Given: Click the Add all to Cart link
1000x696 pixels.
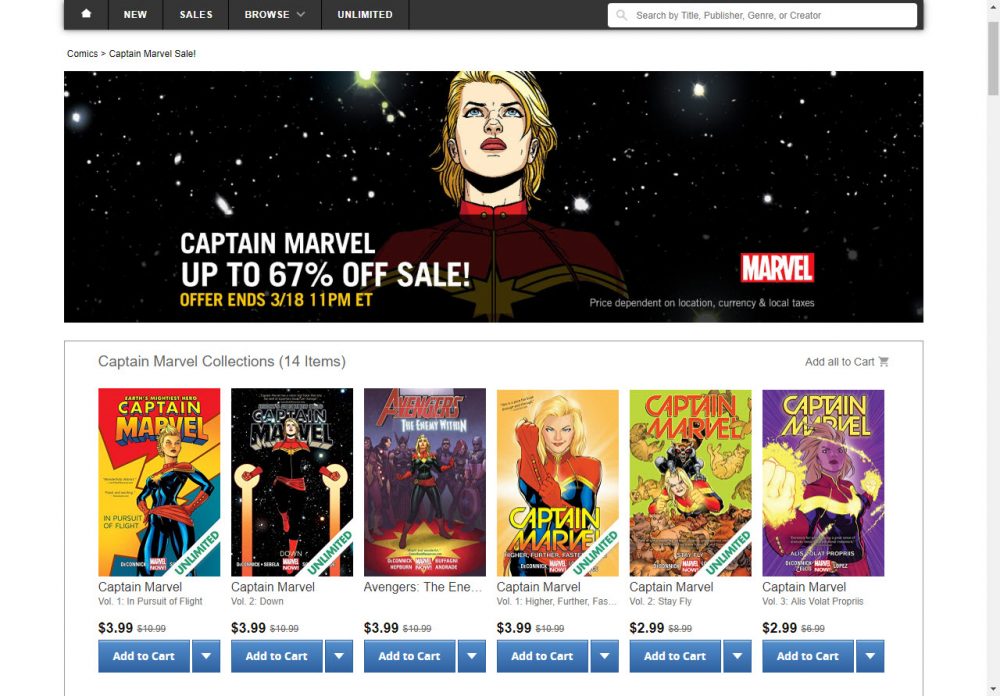Looking at the screenshot, I should [x=839, y=362].
